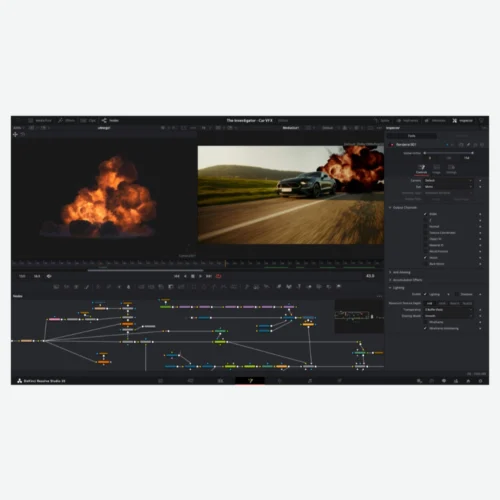Enable the Back Vector channel
This screenshot has width=500, height=500.
pos(425,264)
